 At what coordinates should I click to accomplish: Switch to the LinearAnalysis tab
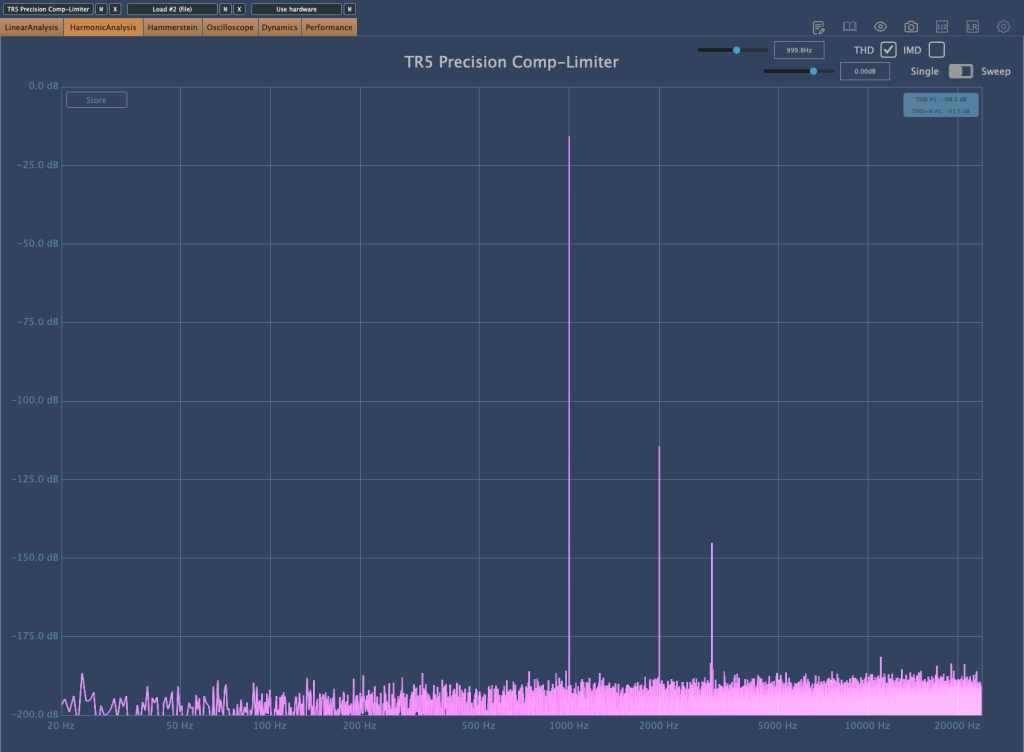pyautogui.click(x=31, y=27)
